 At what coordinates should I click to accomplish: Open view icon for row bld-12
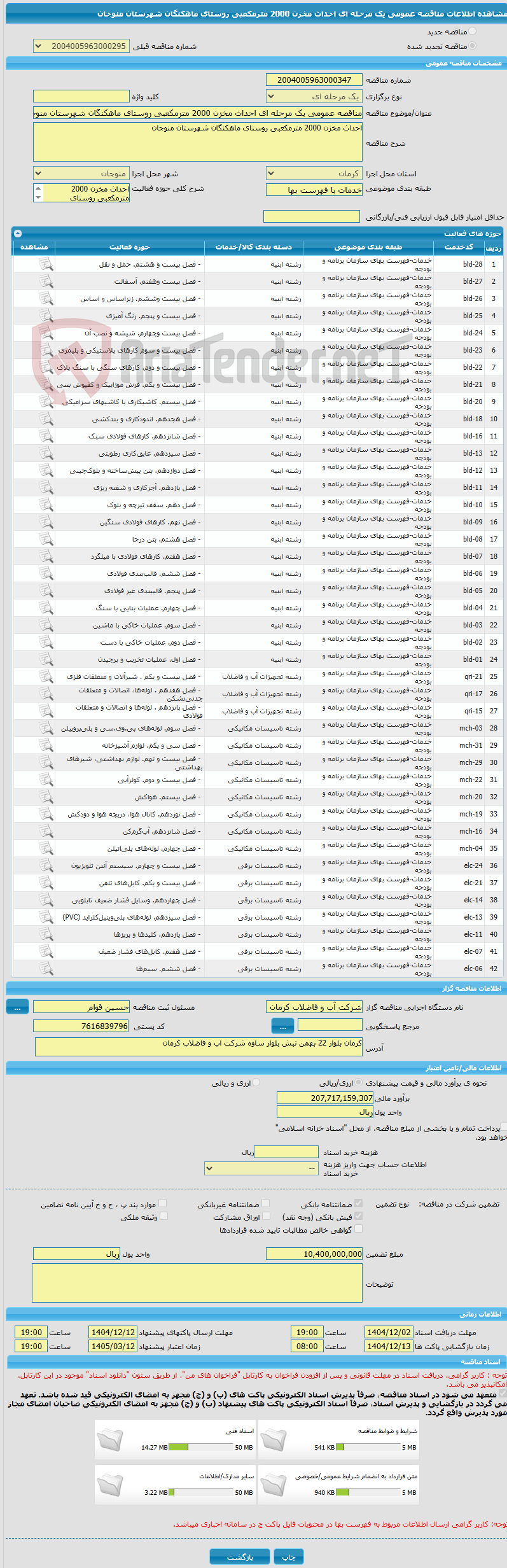point(46,470)
